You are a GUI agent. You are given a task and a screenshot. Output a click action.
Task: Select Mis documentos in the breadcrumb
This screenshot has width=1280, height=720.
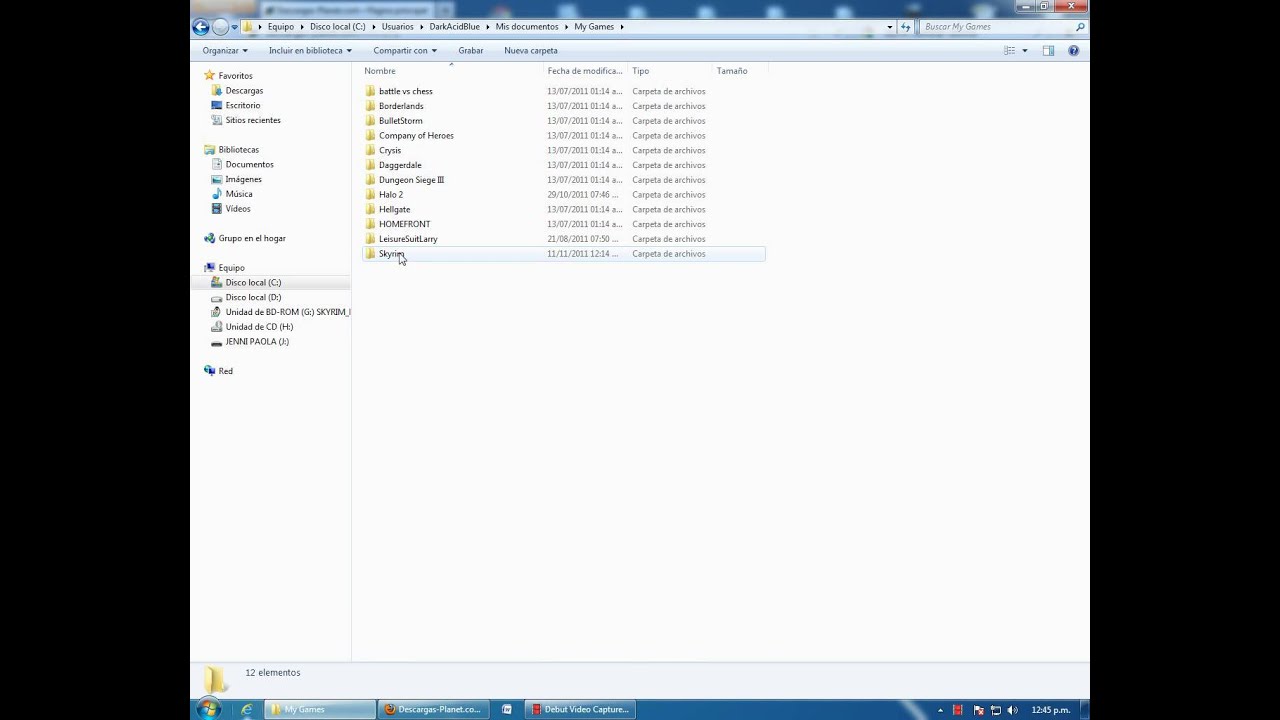click(527, 27)
